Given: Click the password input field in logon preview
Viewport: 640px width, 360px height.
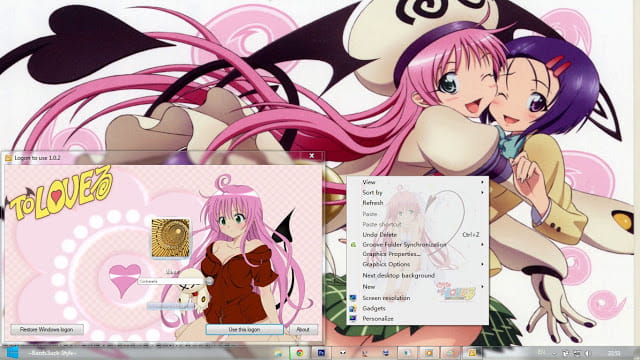Looking at the screenshot, I should coord(171,281).
